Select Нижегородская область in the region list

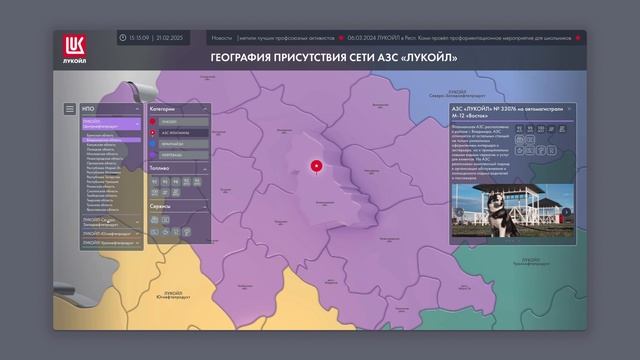point(104,159)
